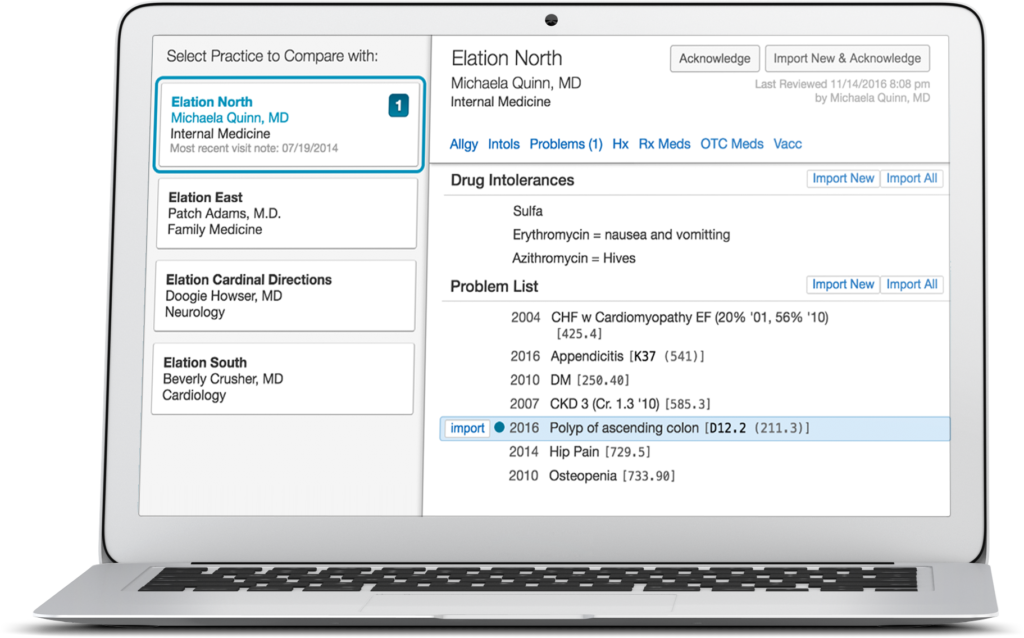This screenshot has height=638, width=1024.
Task: Select the Osteopenia problem row
Action: click(592, 476)
